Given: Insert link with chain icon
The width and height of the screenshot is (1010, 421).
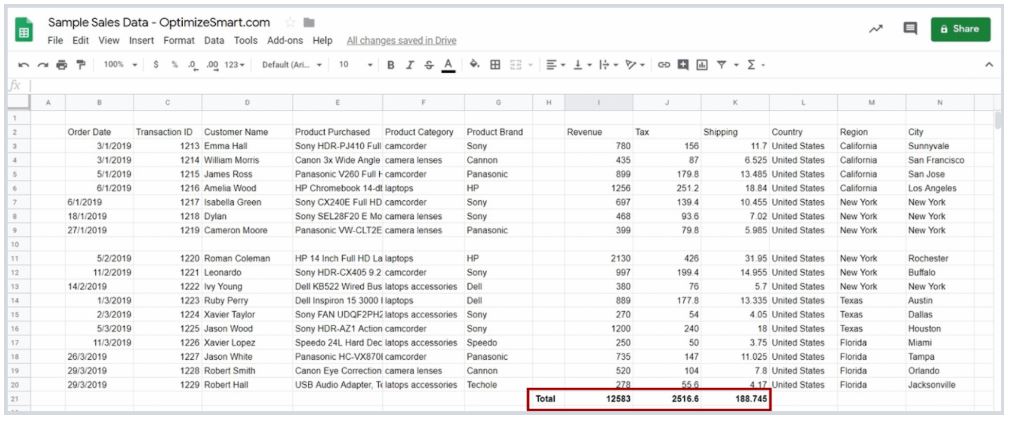Looking at the screenshot, I should pos(663,65).
